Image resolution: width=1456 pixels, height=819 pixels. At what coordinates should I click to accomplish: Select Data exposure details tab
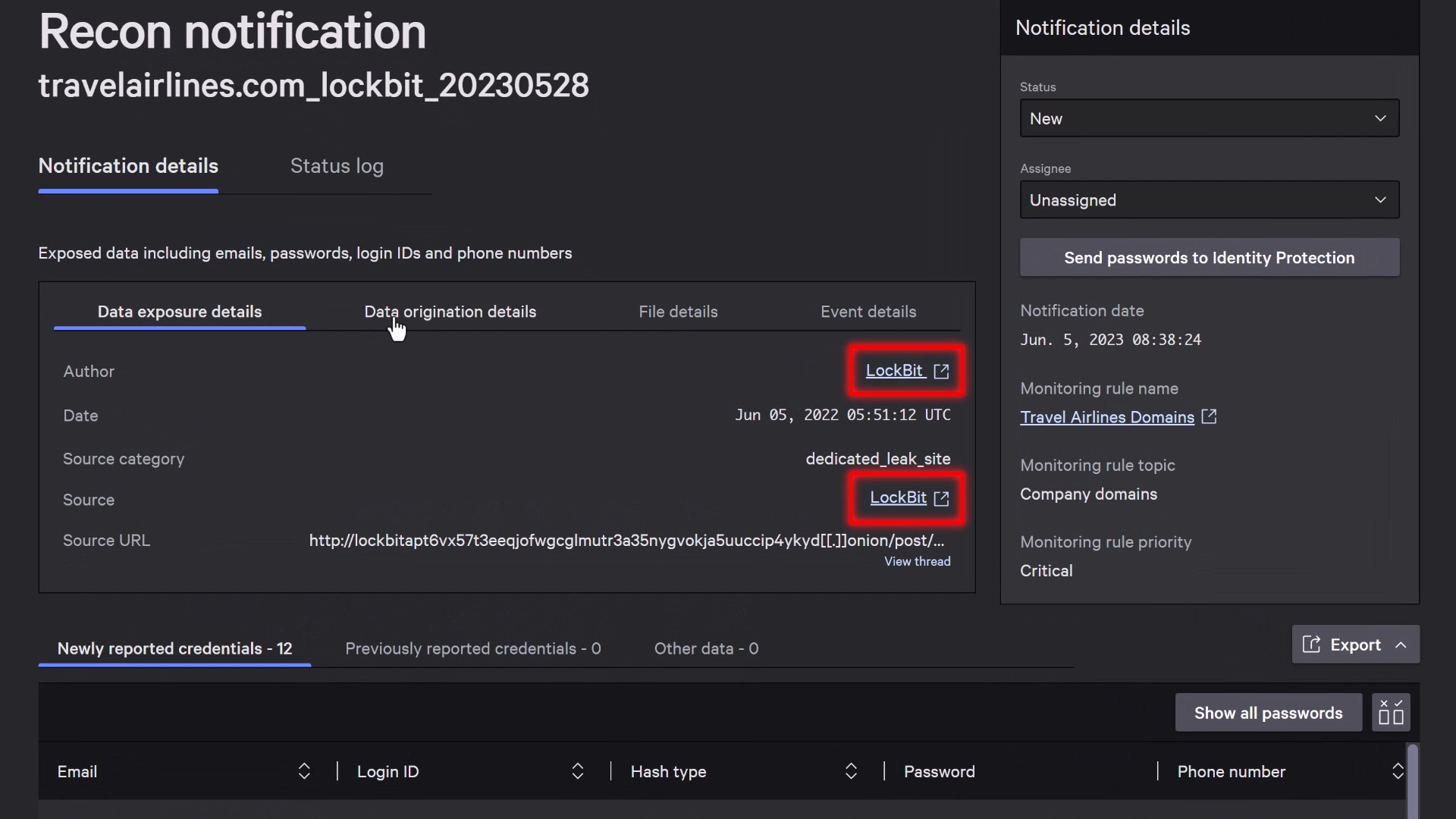click(x=180, y=312)
